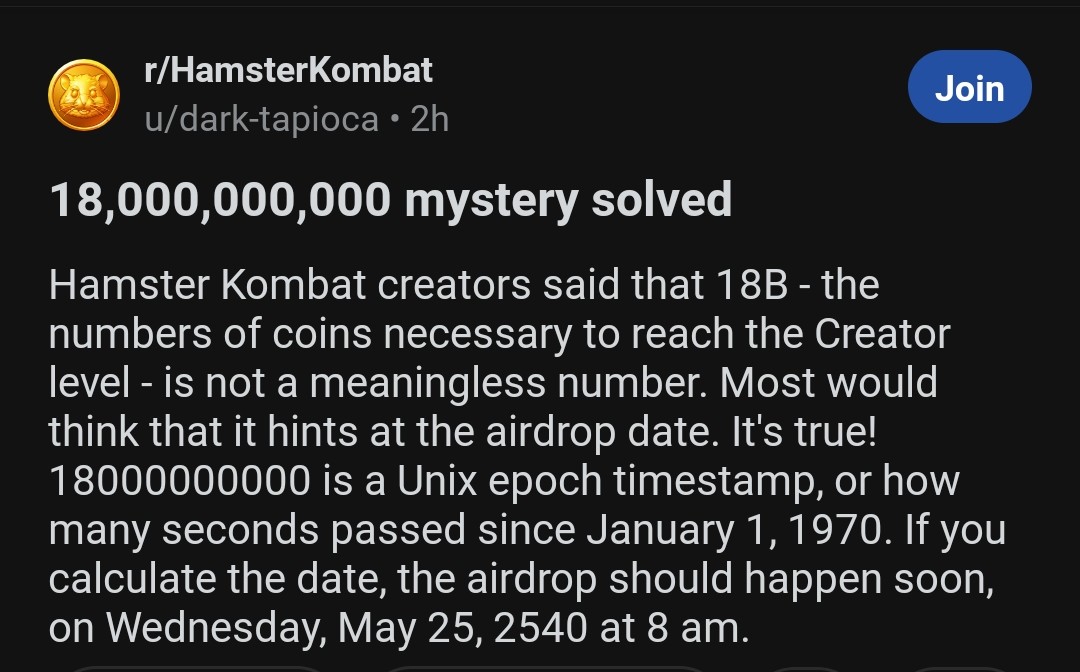1080x672 pixels.
Task: Click the '18B' text in the body
Action: click(751, 284)
